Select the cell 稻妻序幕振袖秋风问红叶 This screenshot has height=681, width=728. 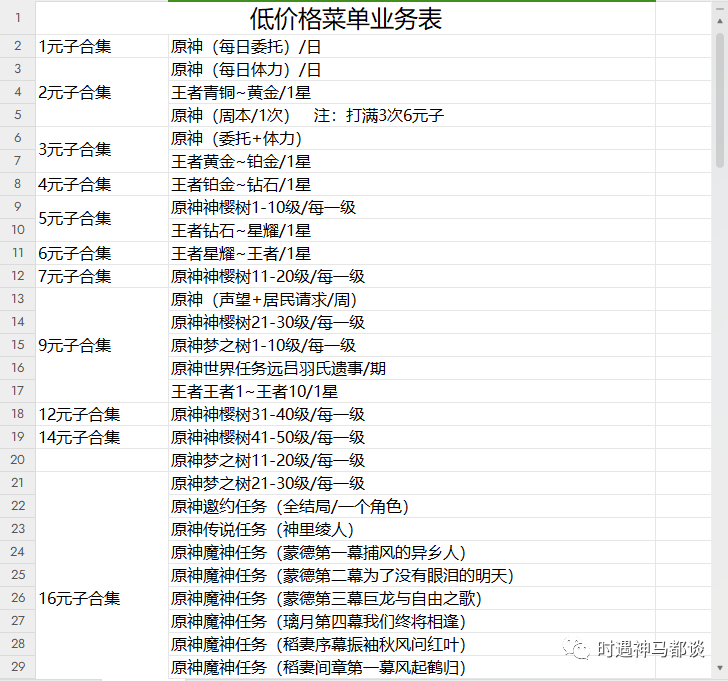pyautogui.click(x=411, y=643)
